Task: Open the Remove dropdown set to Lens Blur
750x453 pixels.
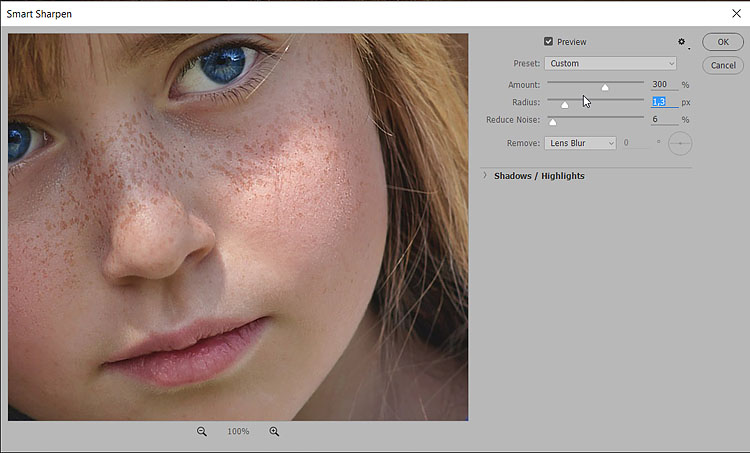Action: point(581,143)
